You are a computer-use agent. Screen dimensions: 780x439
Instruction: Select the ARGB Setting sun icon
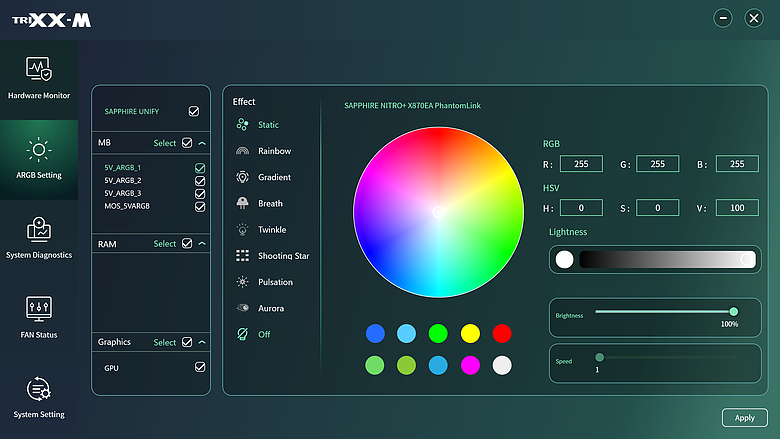tap(39, 149)
